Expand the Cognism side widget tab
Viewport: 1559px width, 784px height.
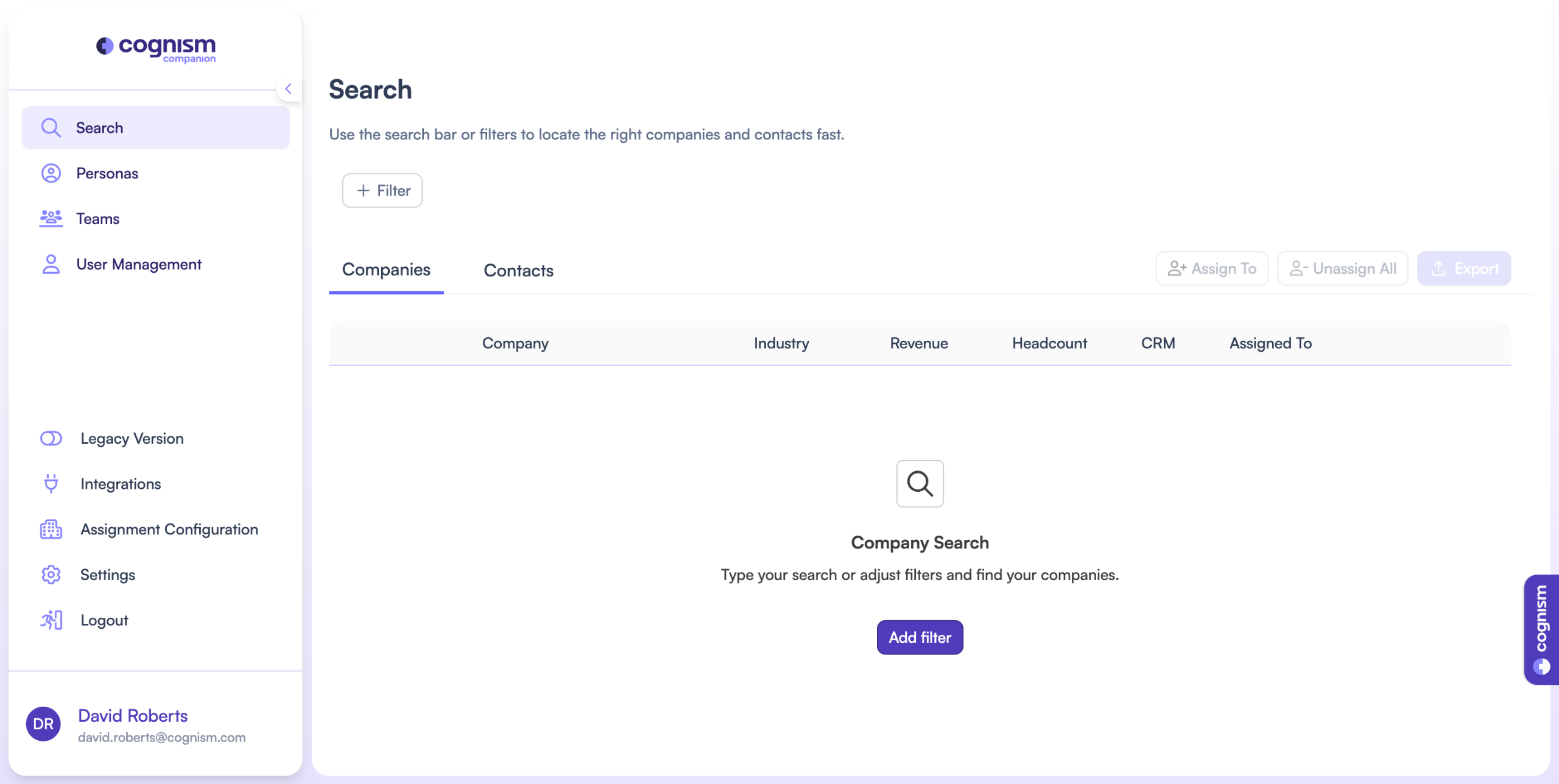pos(1541,629)
